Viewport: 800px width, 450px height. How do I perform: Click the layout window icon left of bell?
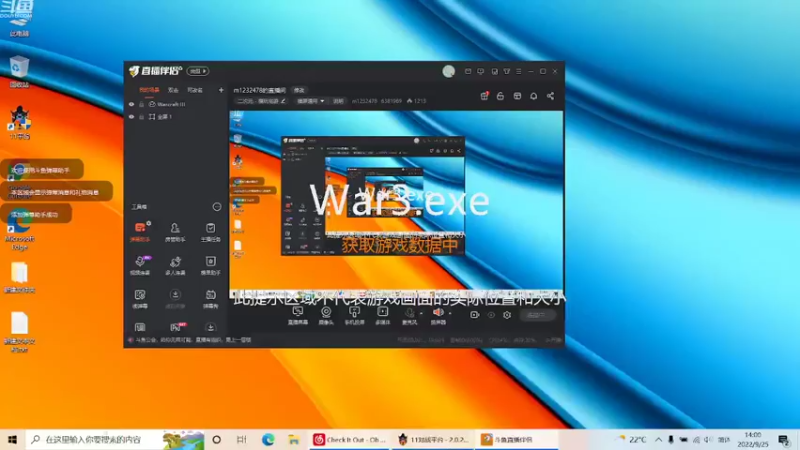click(517, 96)
